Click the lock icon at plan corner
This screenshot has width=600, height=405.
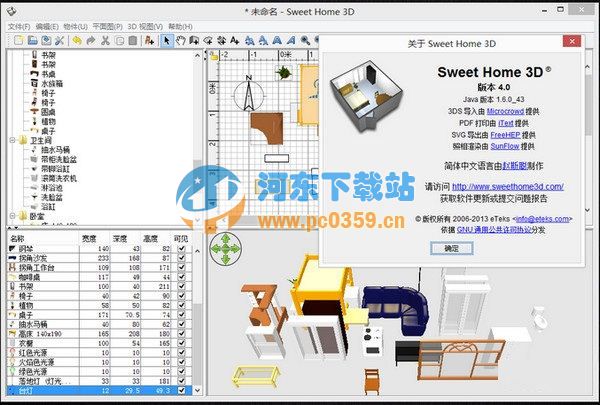(x=214, y=56)
